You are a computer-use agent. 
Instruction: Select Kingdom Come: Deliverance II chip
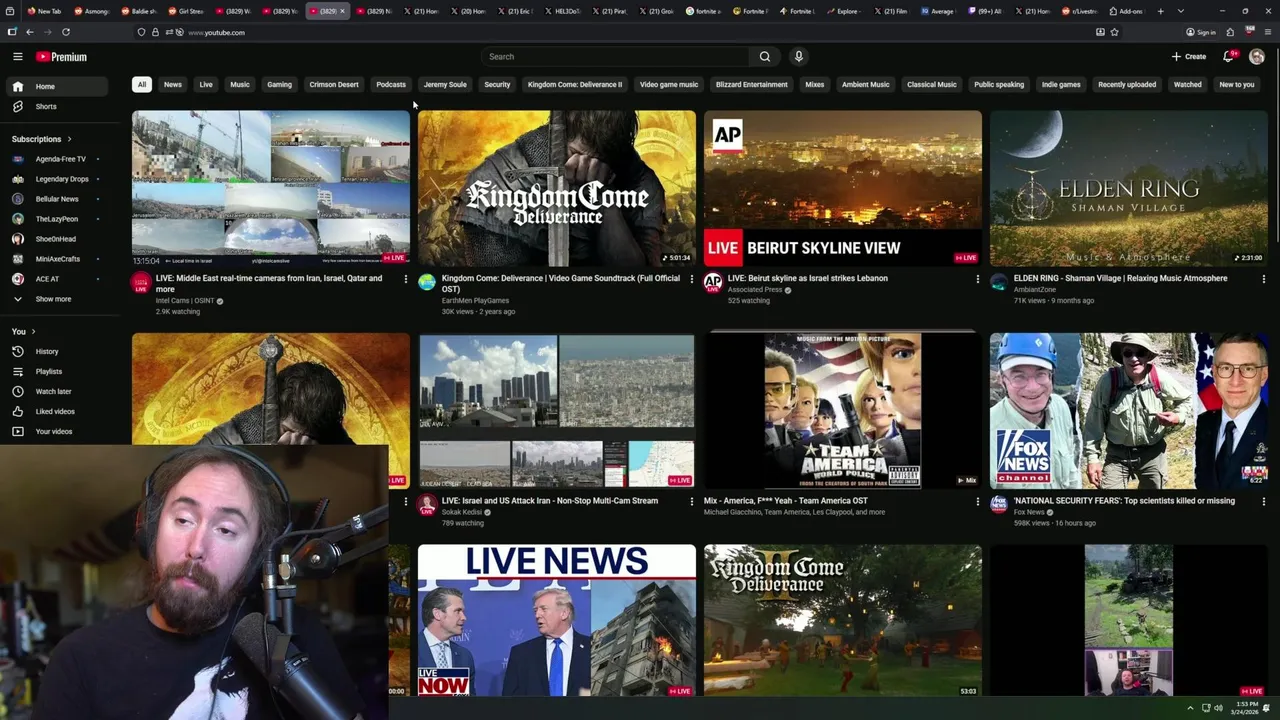575,84
